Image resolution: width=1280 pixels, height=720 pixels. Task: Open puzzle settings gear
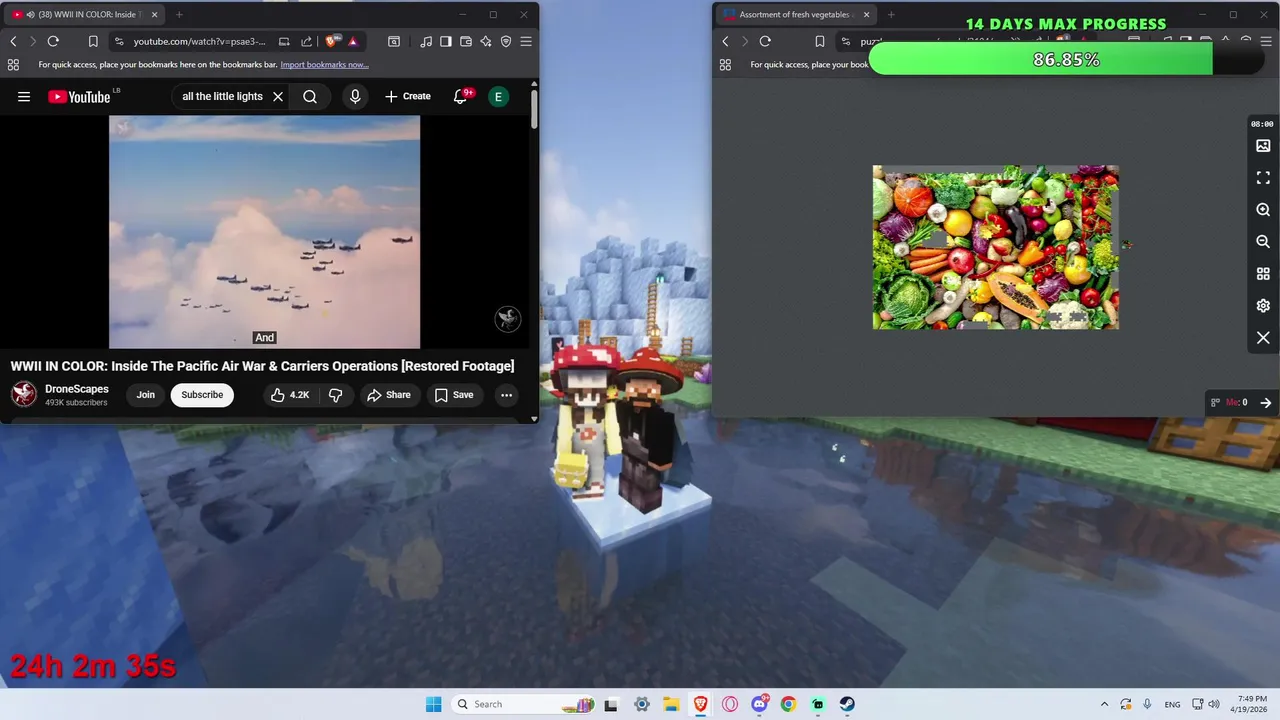(x=1263, y=306)
